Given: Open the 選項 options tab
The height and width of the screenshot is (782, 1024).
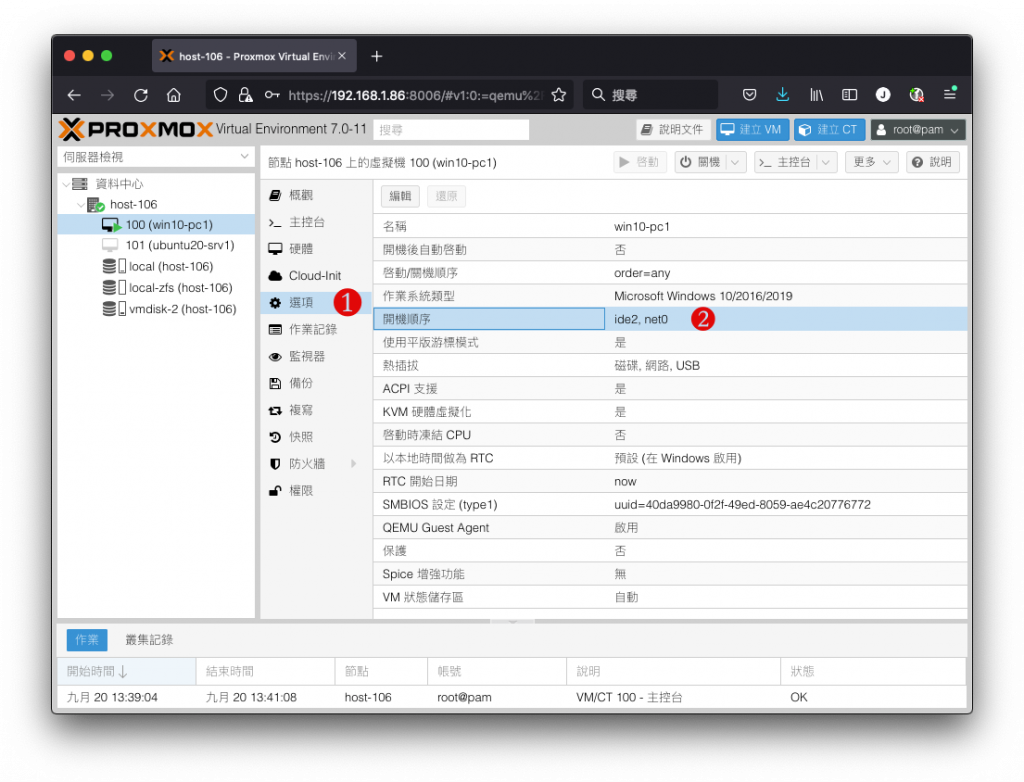Looking at the screenshot, I should click(x=316, y=302).
